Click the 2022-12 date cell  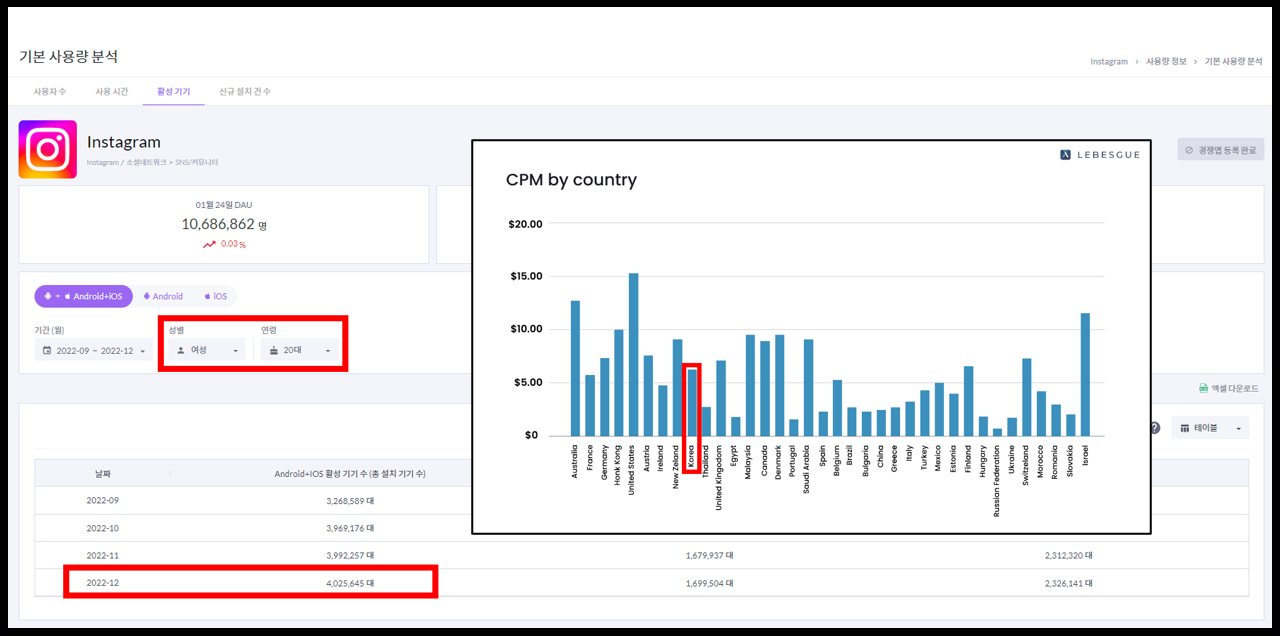[103, 582]
